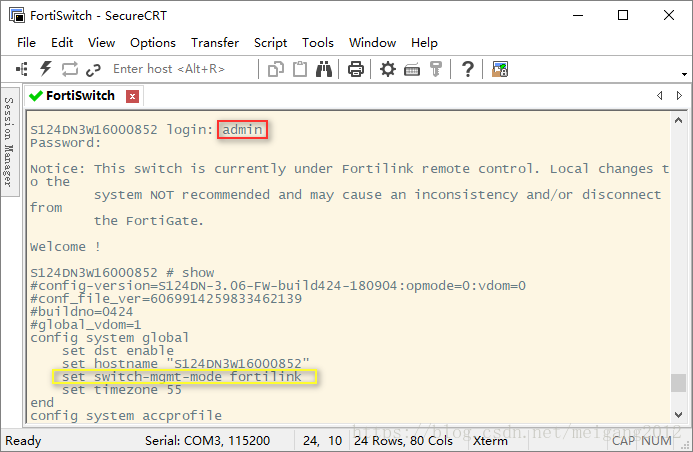Click the Connect in Tab chain icon
Screen dimensions: 693x452
93,69
